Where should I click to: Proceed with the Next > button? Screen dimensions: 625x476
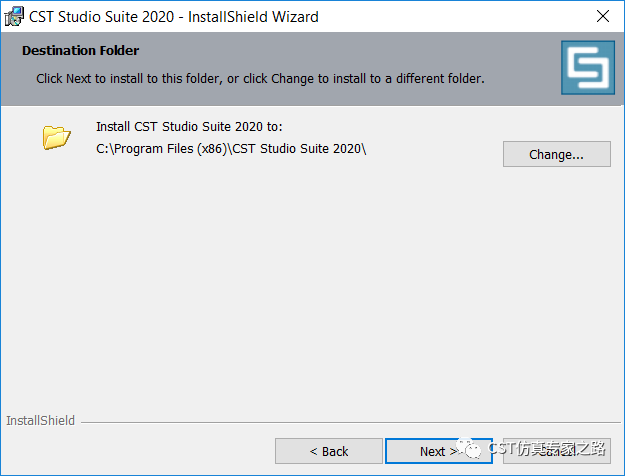[x=439, y=451]
